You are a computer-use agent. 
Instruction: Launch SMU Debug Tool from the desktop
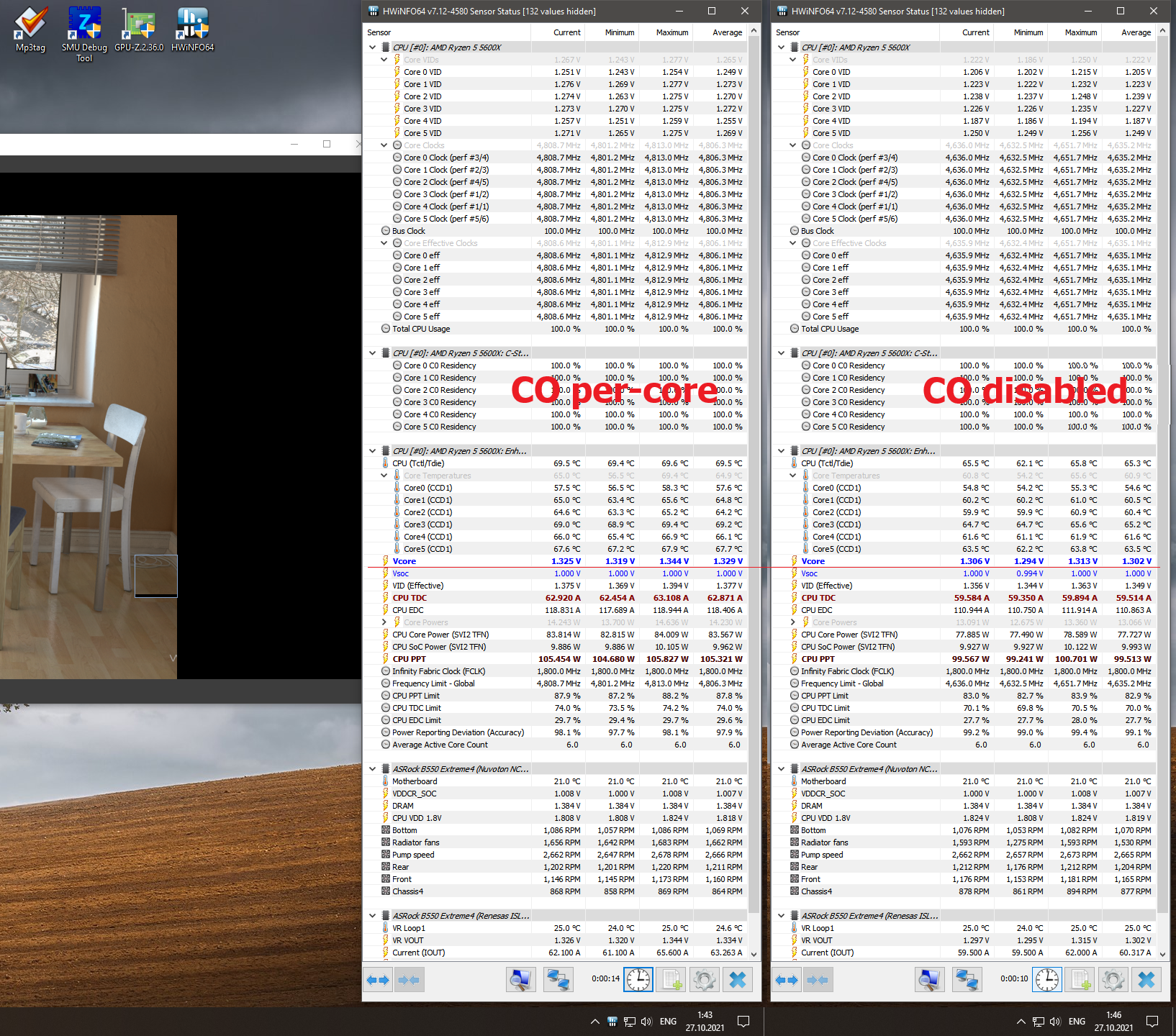point(84,34)
